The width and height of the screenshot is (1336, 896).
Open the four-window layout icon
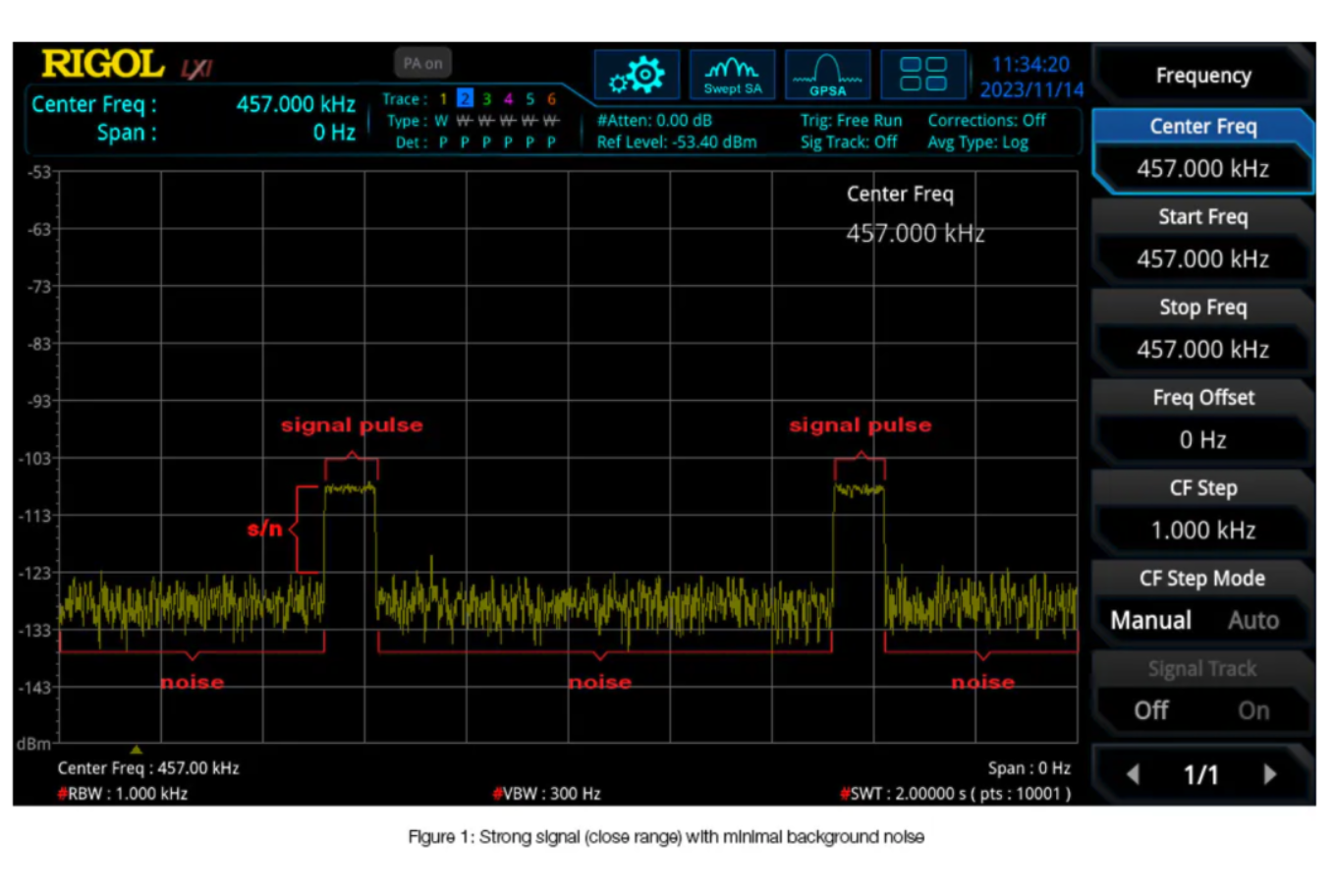[922, 76]
